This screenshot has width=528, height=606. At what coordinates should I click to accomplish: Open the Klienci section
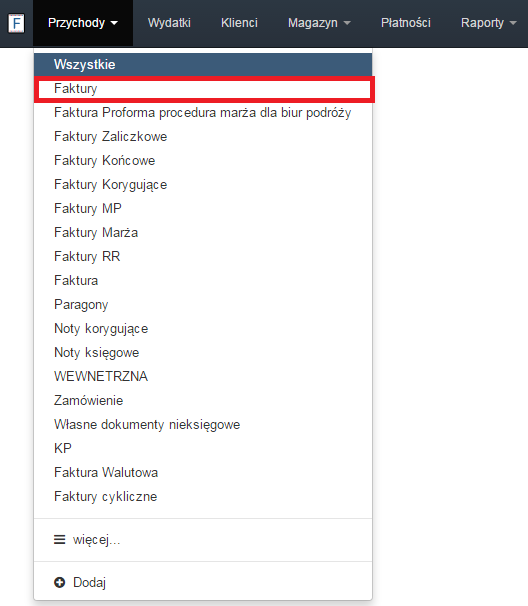point(239,23)
